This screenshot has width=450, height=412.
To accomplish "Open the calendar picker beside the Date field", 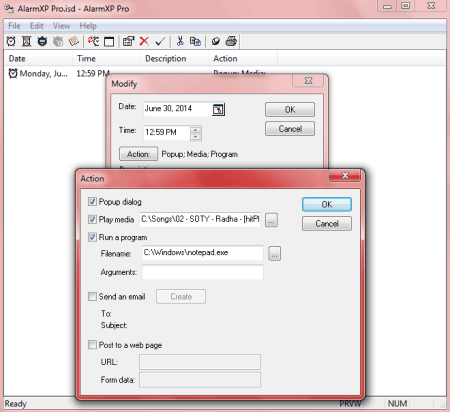I will tap(218, 109).
